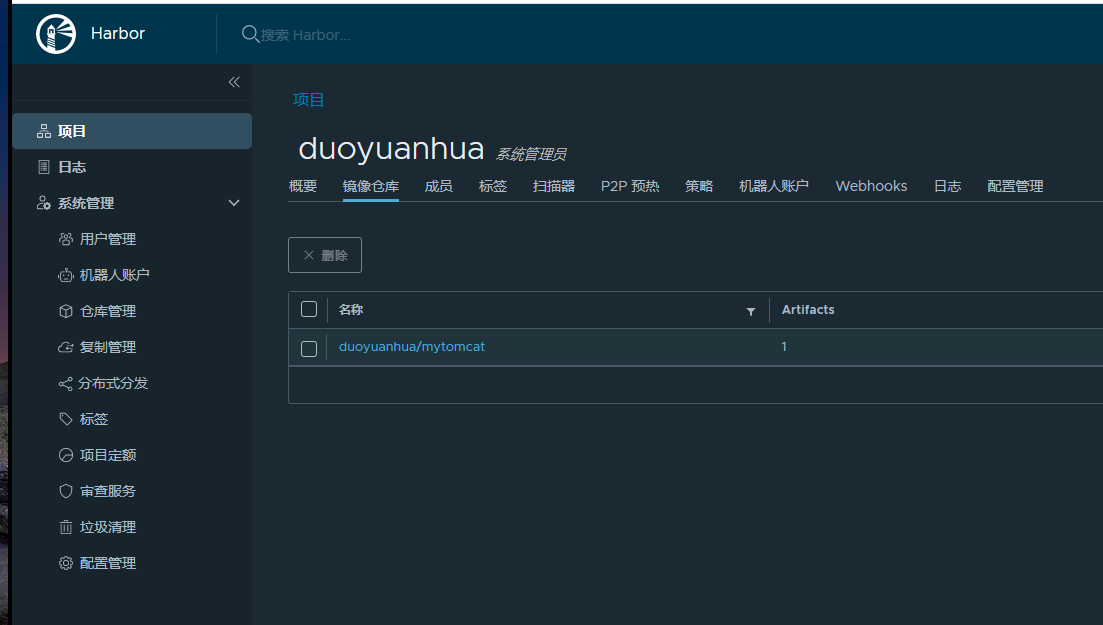The height and width of the screenshot is (625, 1103).
Task: Click in the 搜索 Harbor search field
Action: coord(305,34)
